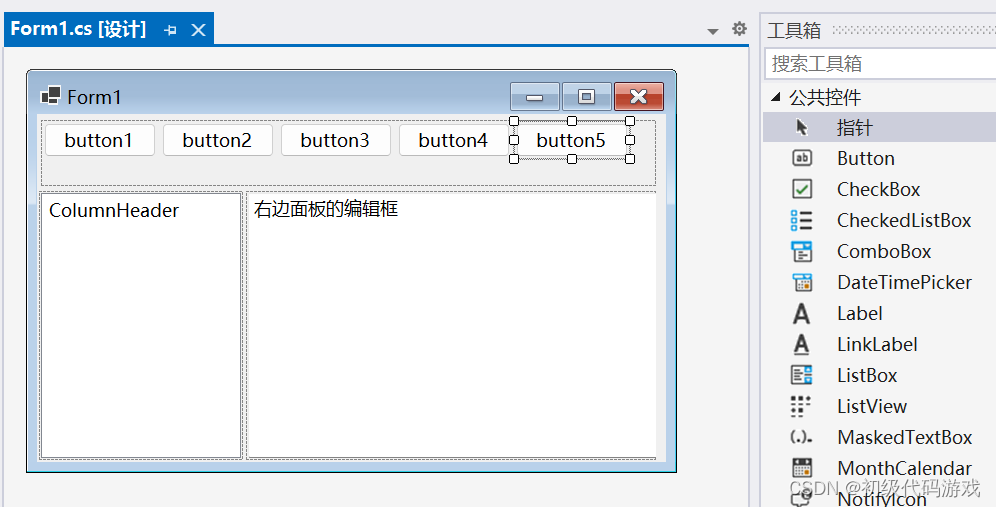Image resolution: width=996 pixels, height=507 pixels.
Task: Choose the ListBox control icon
Action: 801,375
